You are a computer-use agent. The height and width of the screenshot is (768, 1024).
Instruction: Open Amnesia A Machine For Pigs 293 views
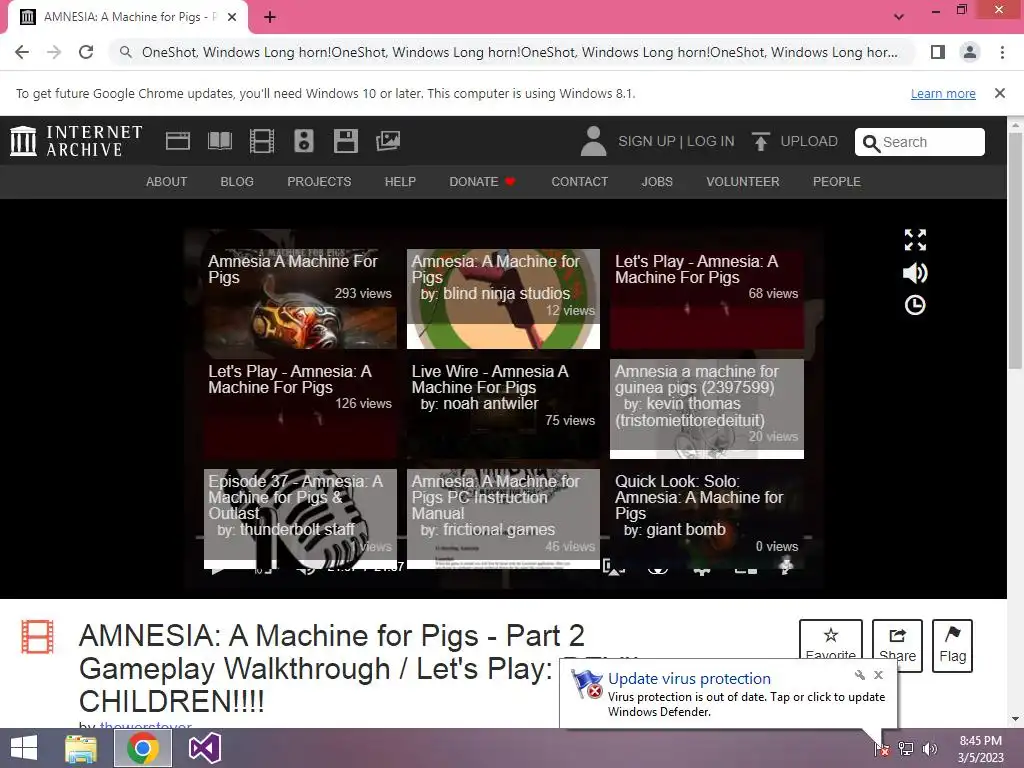(x=300, y=298)
